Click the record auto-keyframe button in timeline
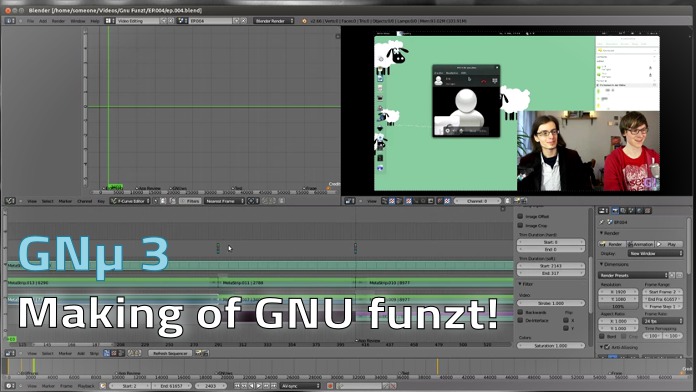Viewport: 696px width, 392px height. point(330,386)
